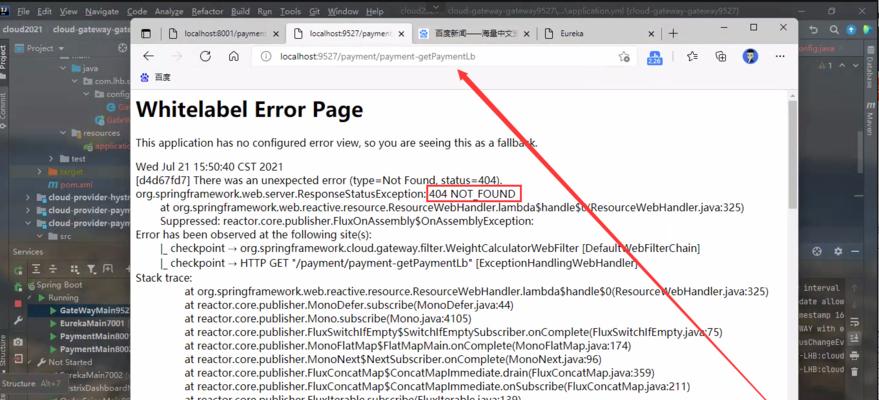Open the 百度 bookmark in favorites bar

[155, 78]
